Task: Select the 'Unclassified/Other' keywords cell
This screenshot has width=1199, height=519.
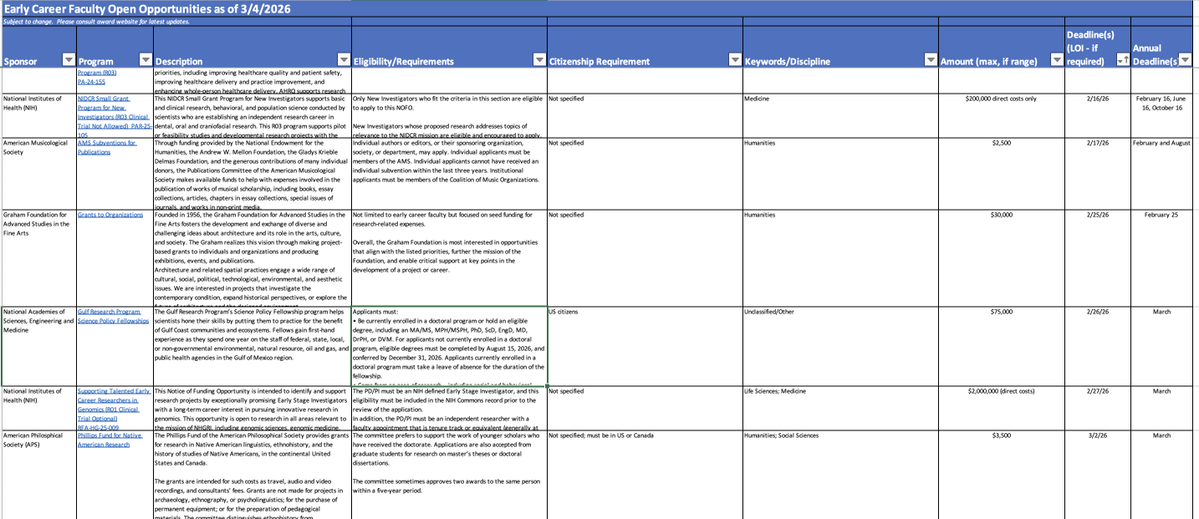Action: coord(840,346)
